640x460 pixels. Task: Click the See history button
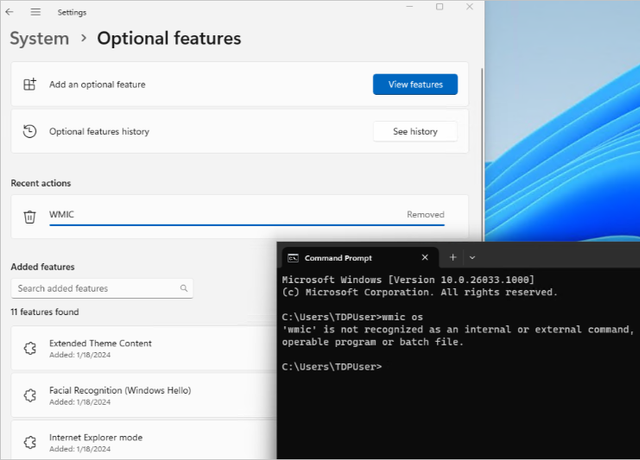pyautogui.click(x=415, y=131)
